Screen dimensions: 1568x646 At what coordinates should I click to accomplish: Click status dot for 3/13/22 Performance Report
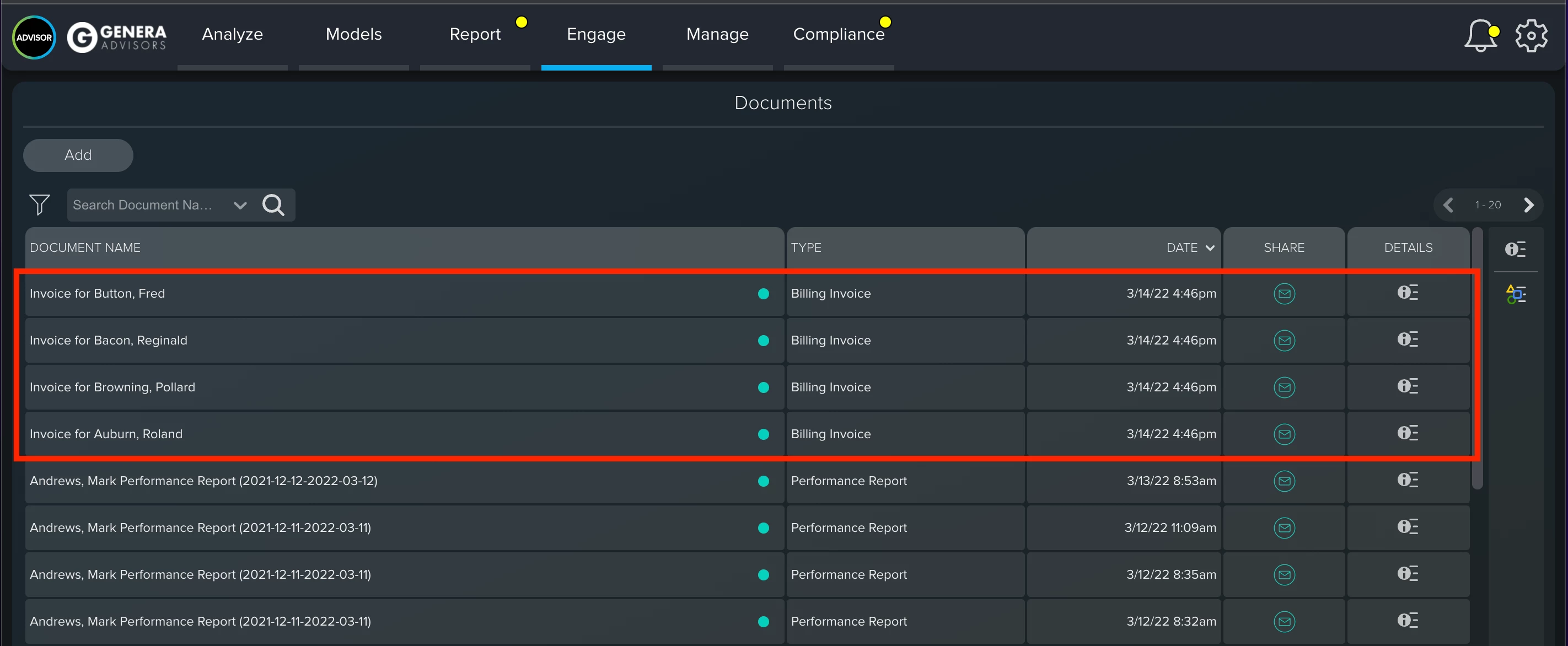[763, 481]
